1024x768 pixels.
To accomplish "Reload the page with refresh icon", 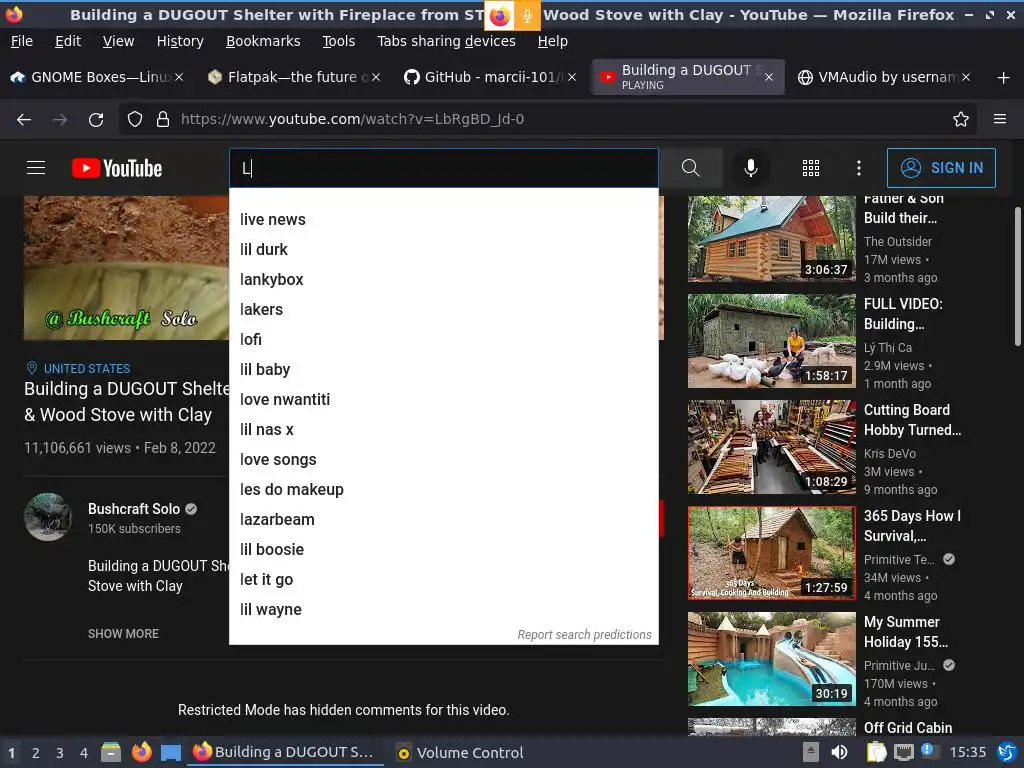I will 96,119.
